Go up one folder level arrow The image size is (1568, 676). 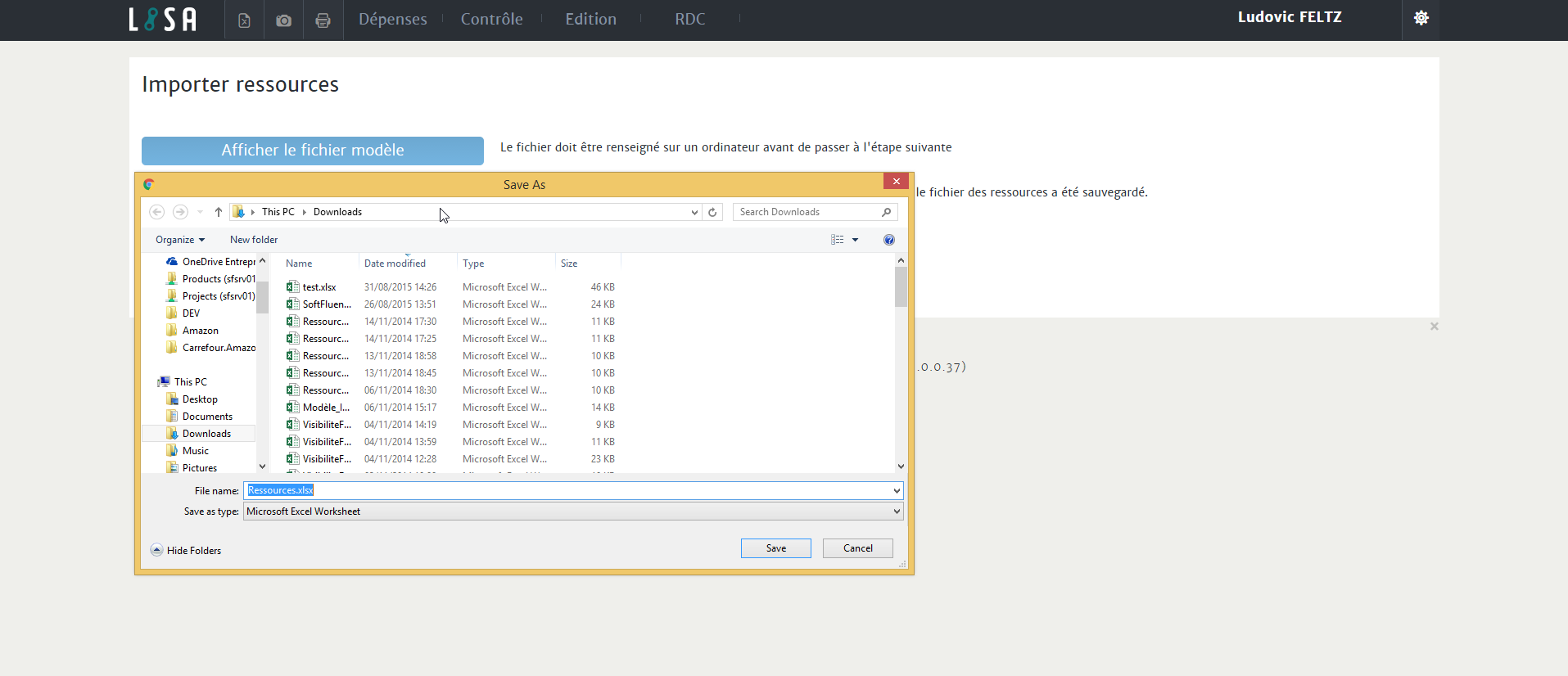(219, 212)
